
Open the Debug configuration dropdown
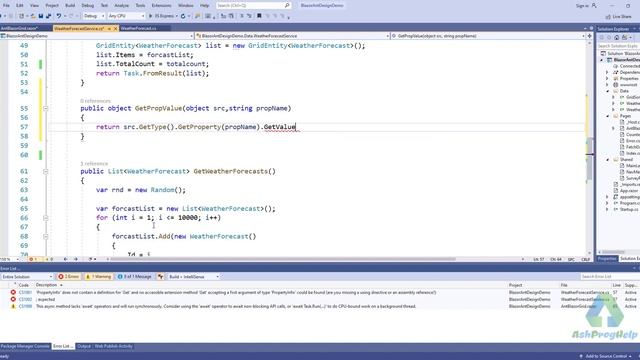[x=94, y=16]
